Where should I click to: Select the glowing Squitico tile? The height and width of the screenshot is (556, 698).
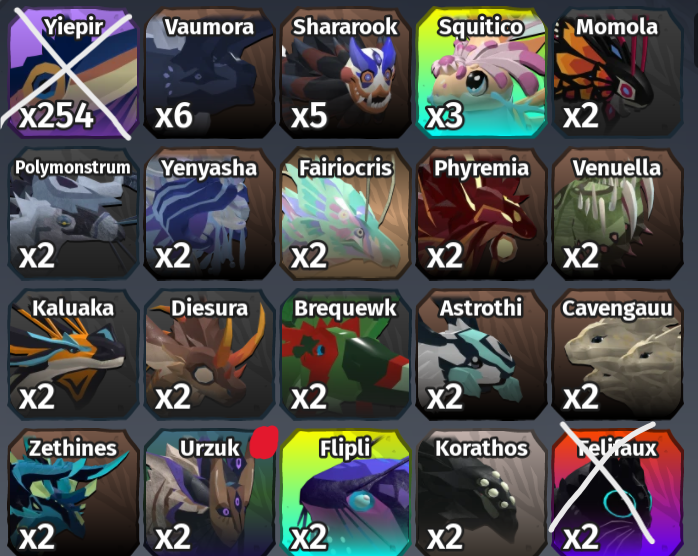point(481,73)
